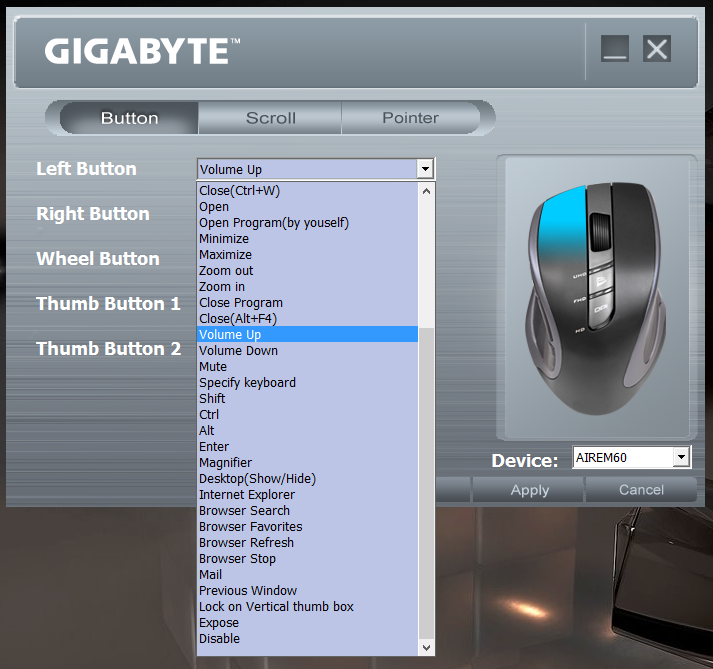Choose Ctrl key option
This screenshot has width=713, height=669.
(307, 414)
